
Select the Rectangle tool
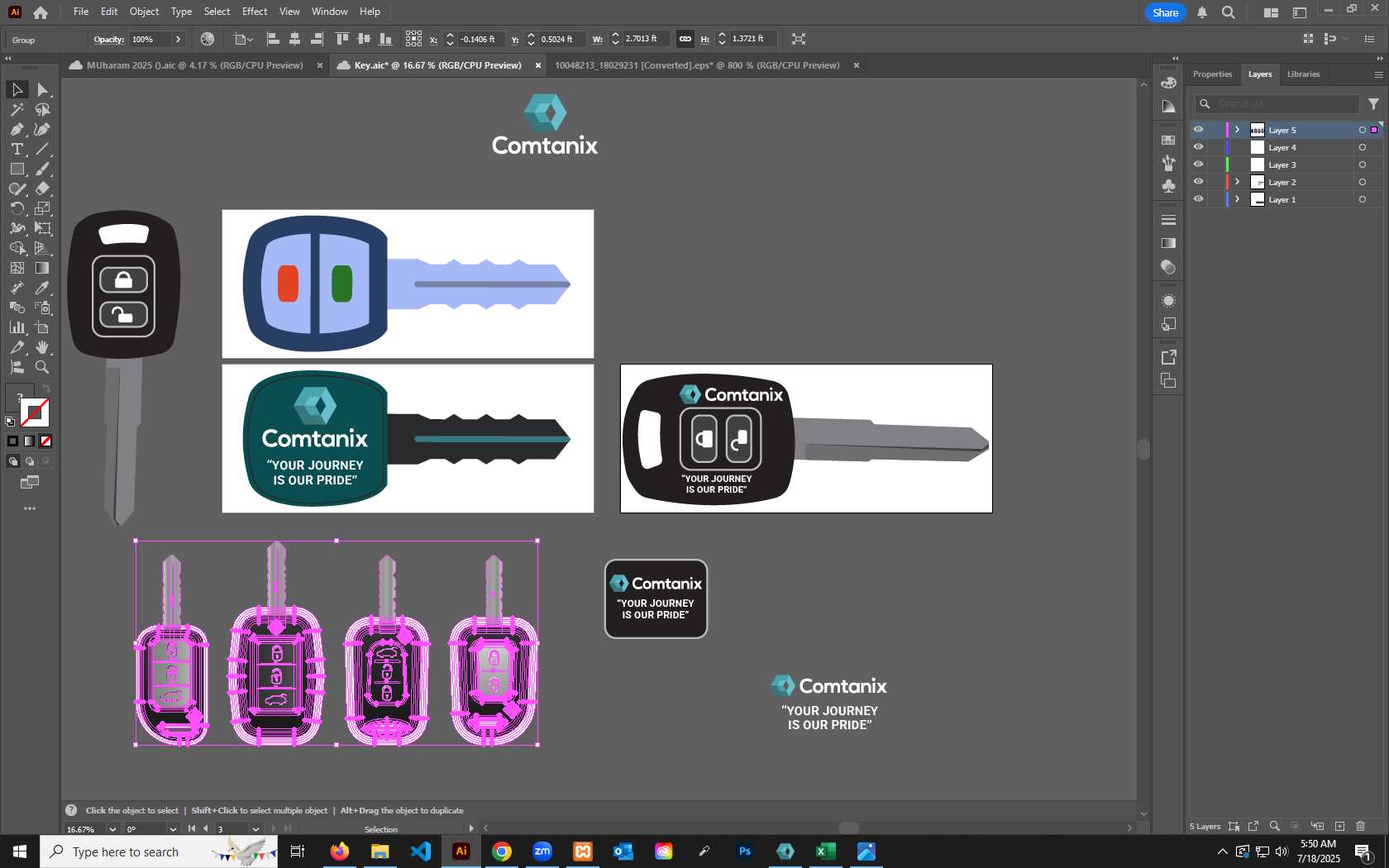pyautogui.click(x=17, y=169)
